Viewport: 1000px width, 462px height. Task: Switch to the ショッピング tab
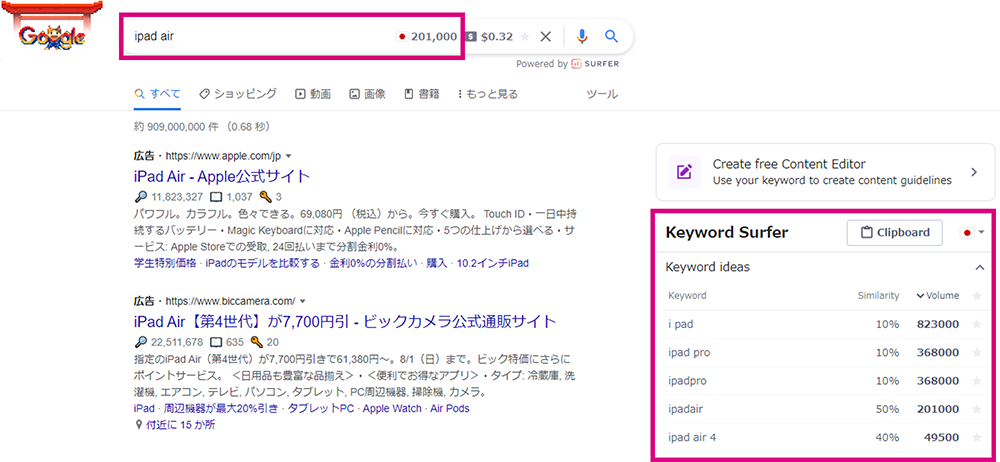pyautogui.click(x=237, y=94)
